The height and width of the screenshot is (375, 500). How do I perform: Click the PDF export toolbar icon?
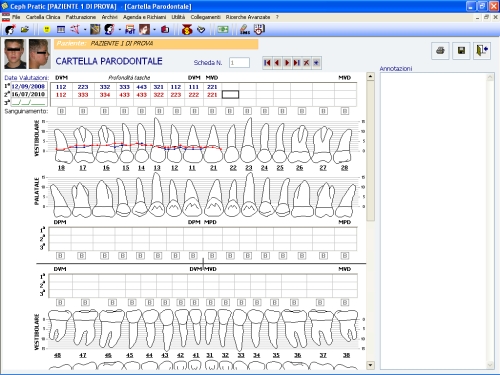click(x=130, y=30)
